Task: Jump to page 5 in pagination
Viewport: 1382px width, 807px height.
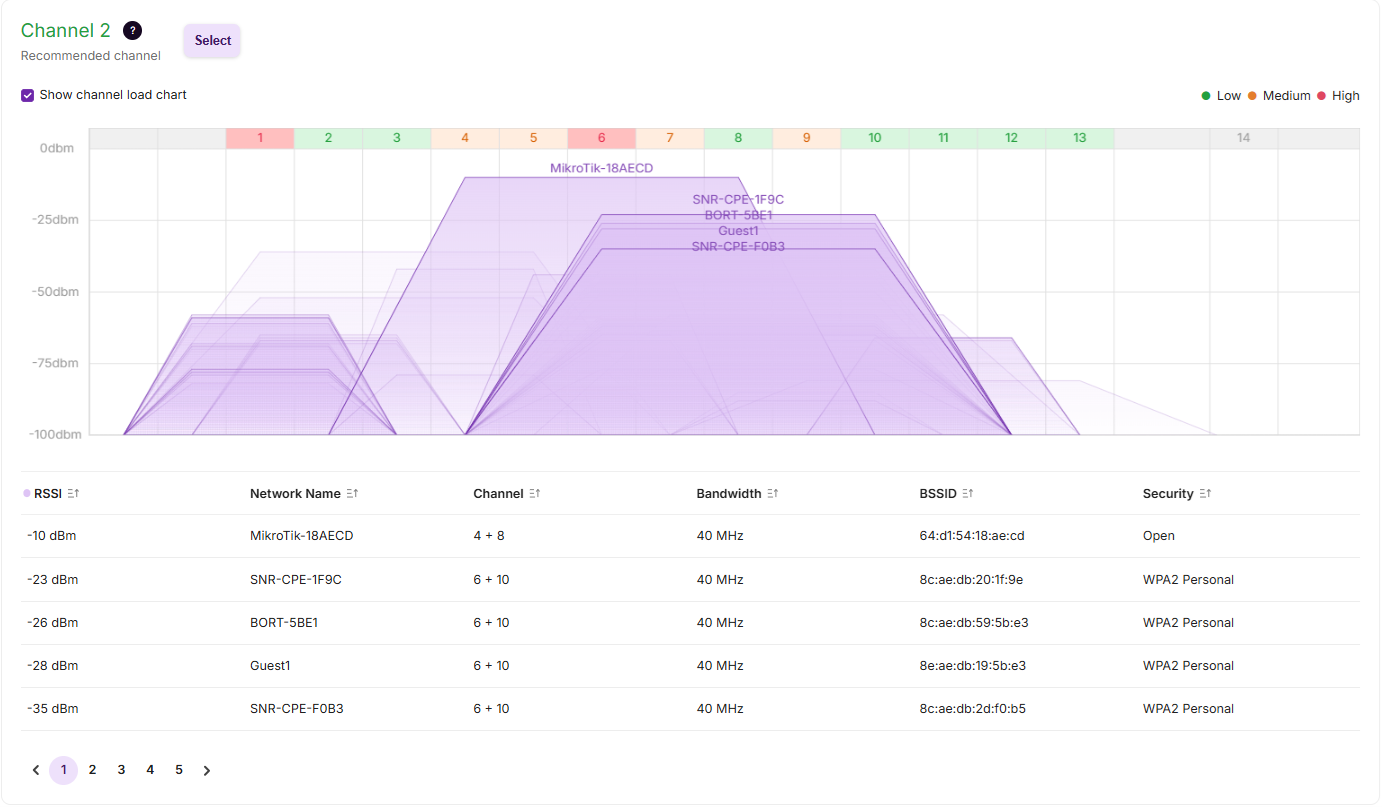Action: click(179, 770)
